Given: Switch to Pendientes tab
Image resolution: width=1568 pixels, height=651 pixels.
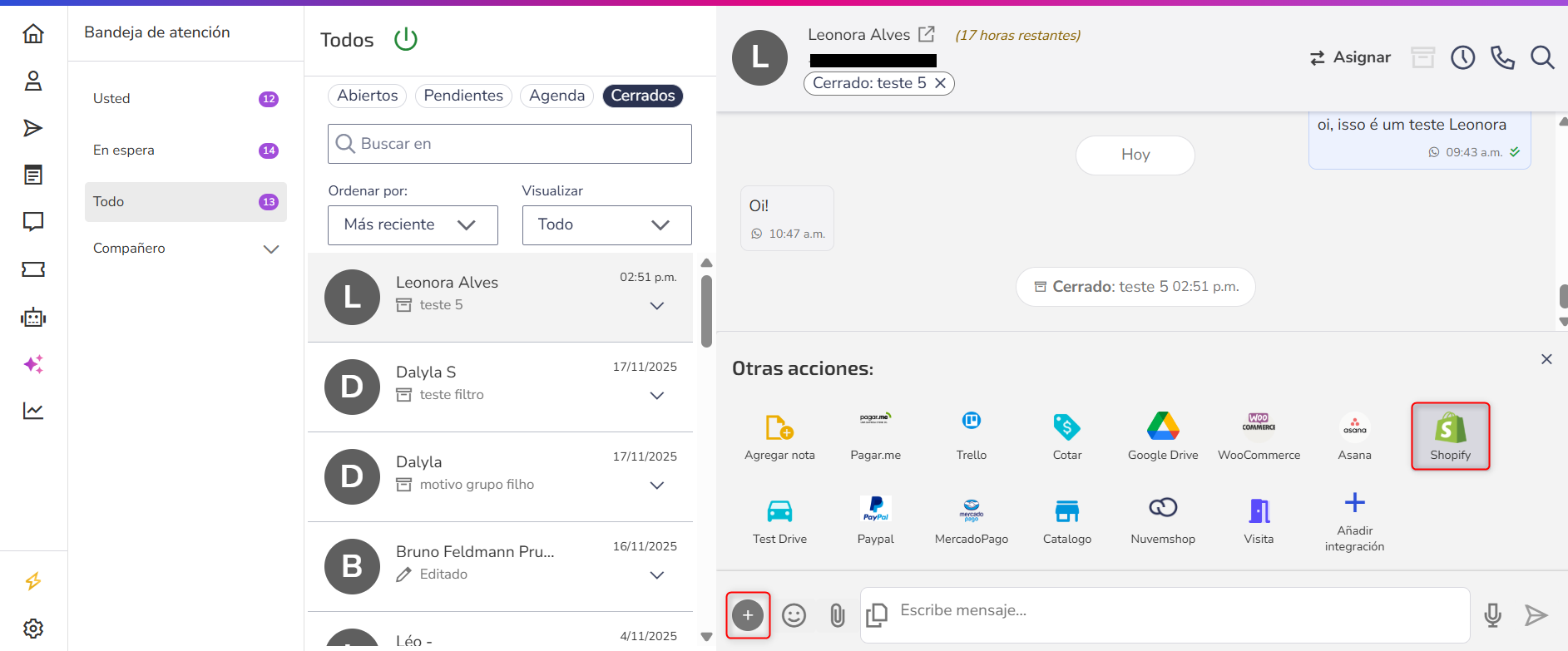Looking at the screenshot, I should click(x=463, y=96).
